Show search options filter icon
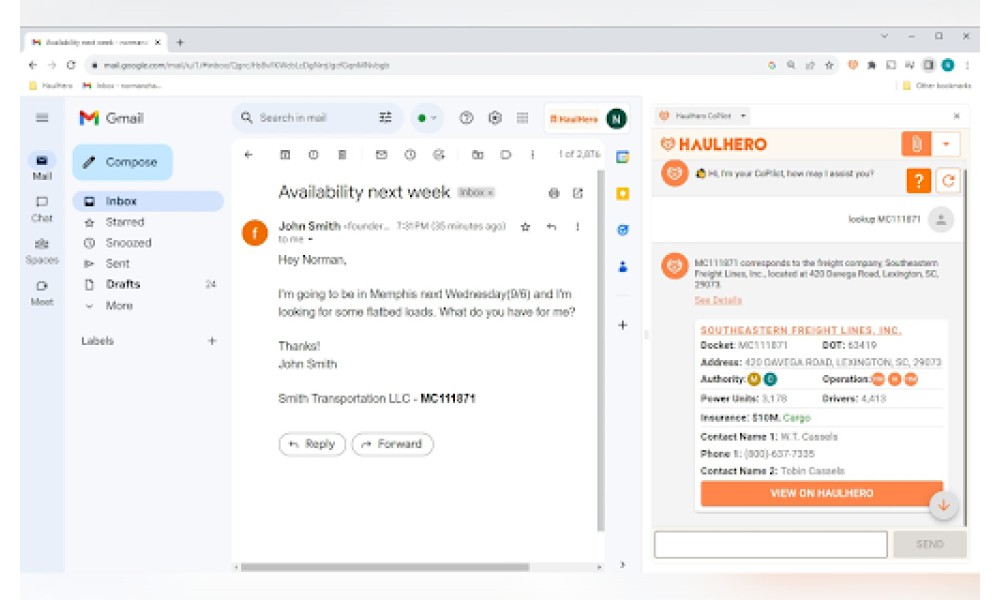This screenshot has width=1000, height=600. (x=385, y=118)
